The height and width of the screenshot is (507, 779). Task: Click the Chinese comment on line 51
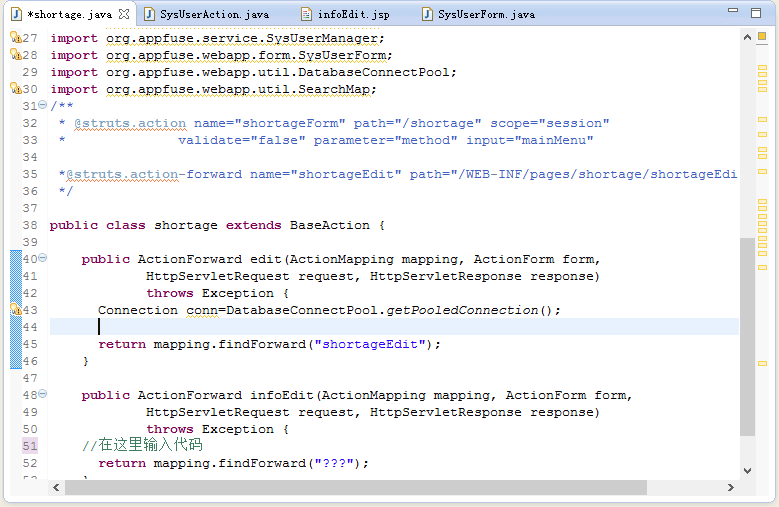[x=143, y=444]
